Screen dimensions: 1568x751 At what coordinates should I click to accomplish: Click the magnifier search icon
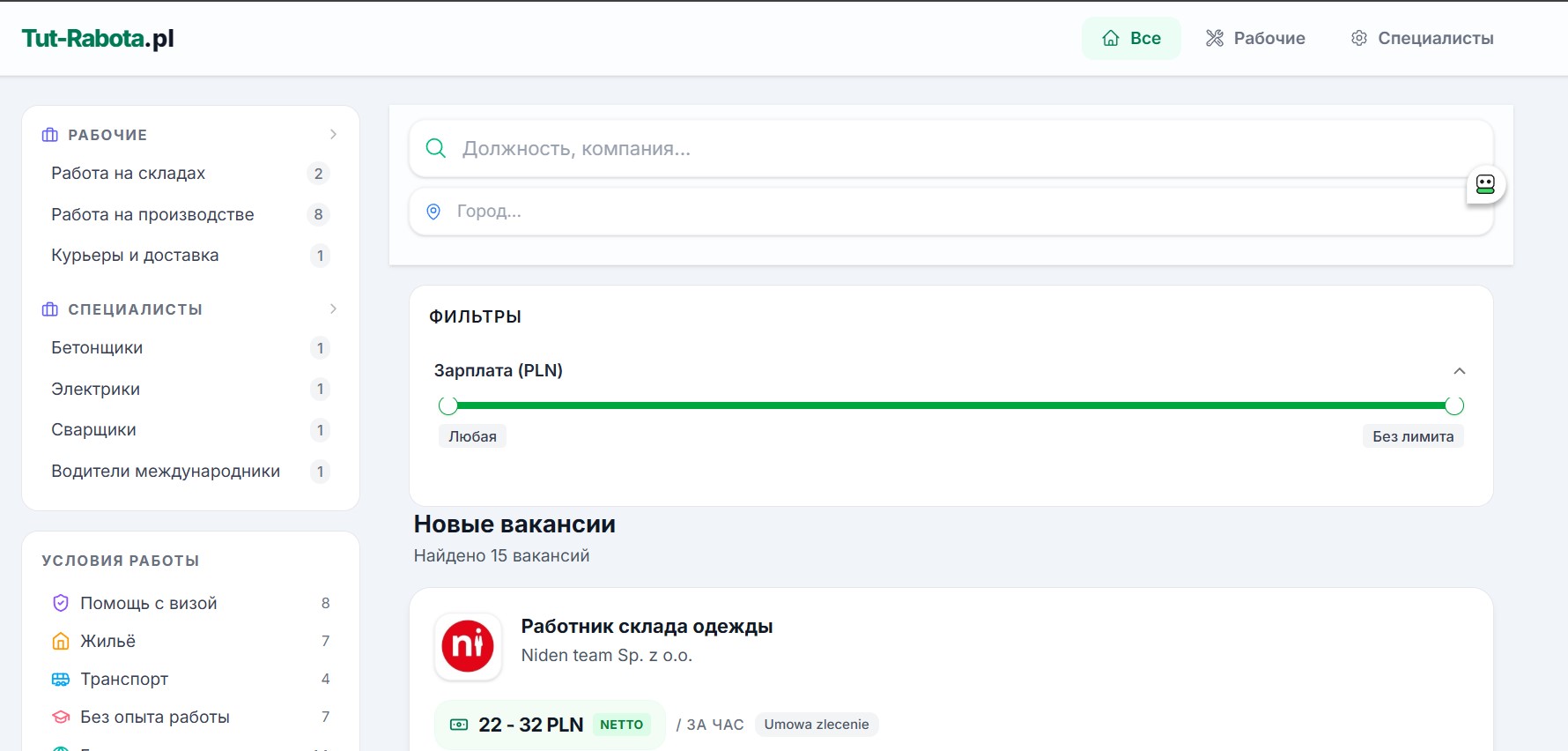point(436,148)
